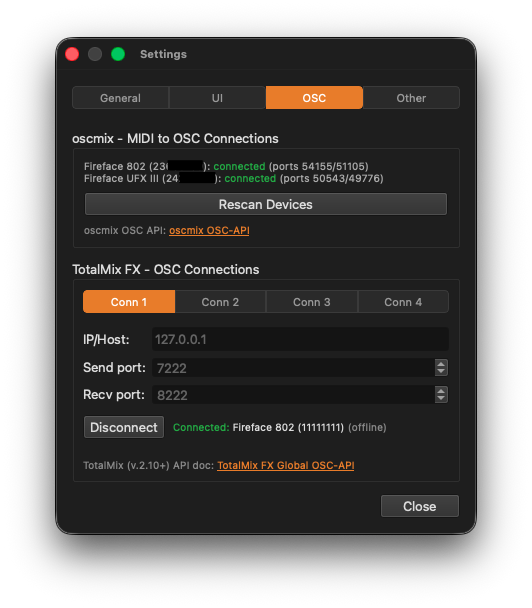Viewport: 532px width, 608px height.
Task: Click 'oscmix - MIDI to OSC Connections' heading
Action: 175,138
